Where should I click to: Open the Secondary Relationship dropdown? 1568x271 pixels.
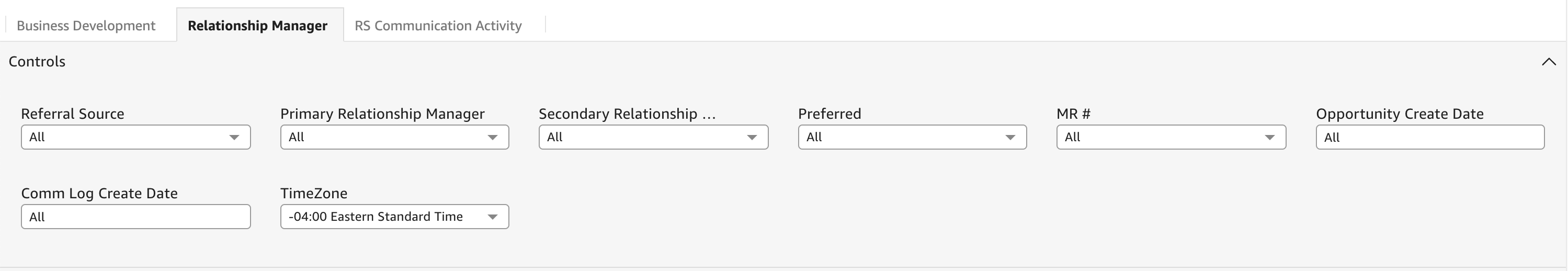click(x=653, y=137)
